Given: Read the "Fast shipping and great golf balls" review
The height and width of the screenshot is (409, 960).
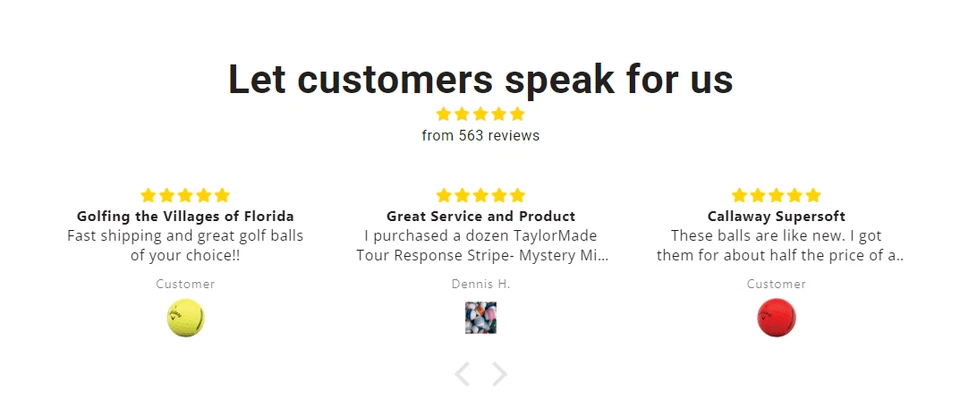Looking at the screenshot, I should click(x=185, y=245).
